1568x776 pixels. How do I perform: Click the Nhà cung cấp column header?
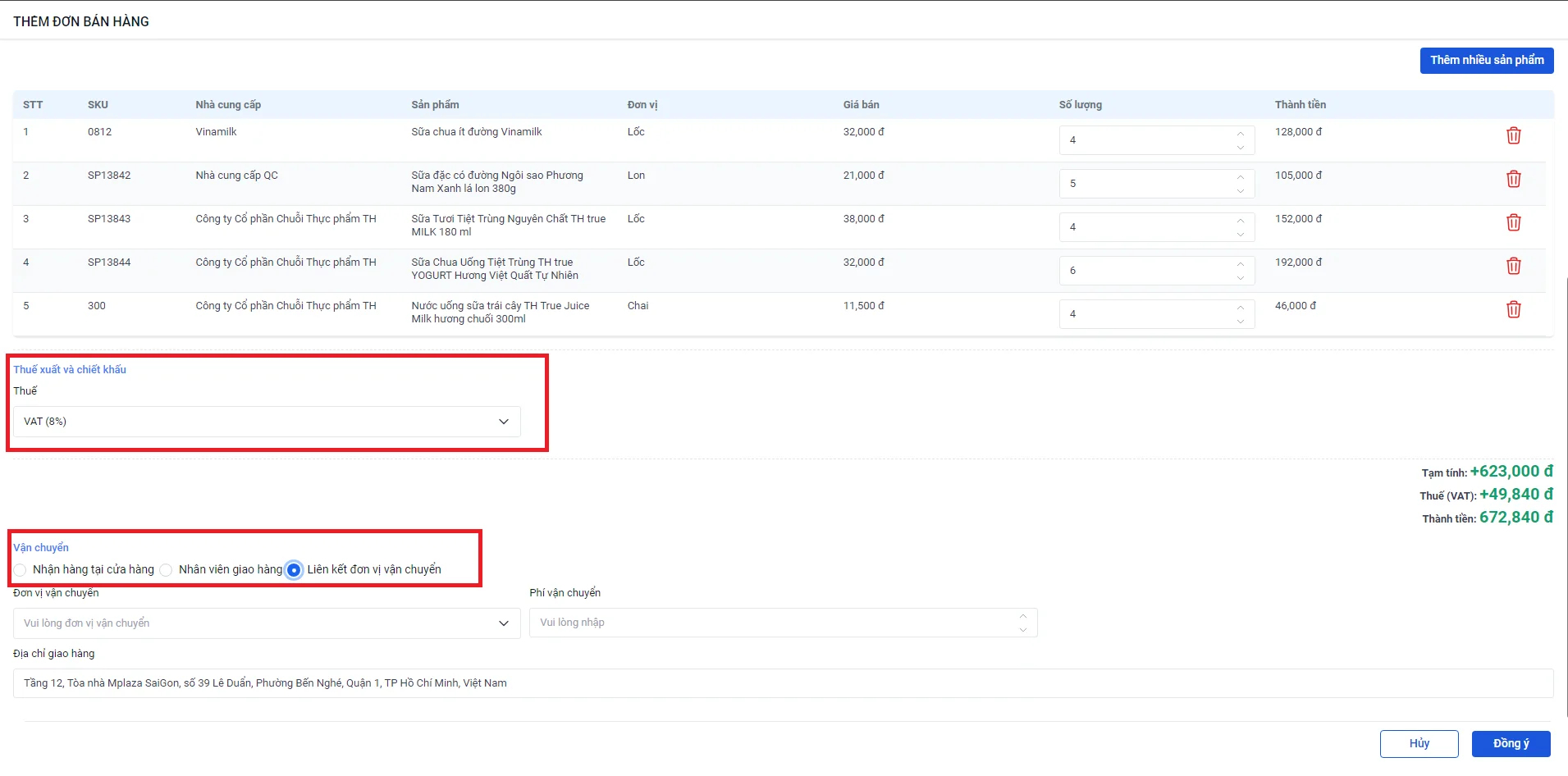pyautogui.click(x=228, y=105)
